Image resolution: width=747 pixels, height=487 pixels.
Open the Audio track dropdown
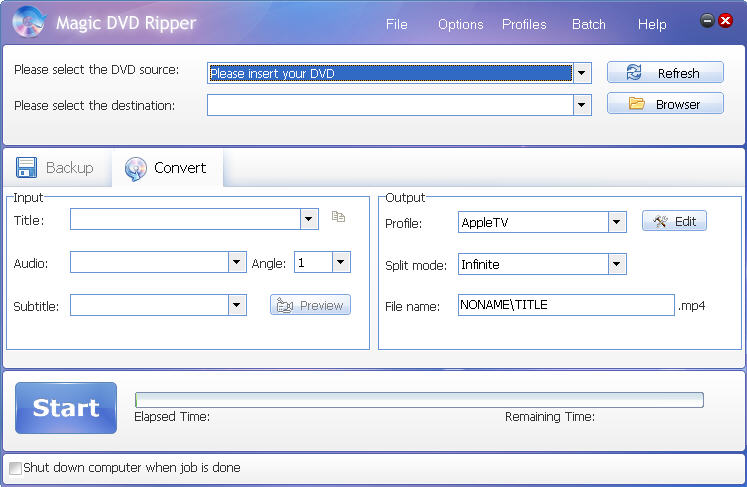(x=237, y=262)
